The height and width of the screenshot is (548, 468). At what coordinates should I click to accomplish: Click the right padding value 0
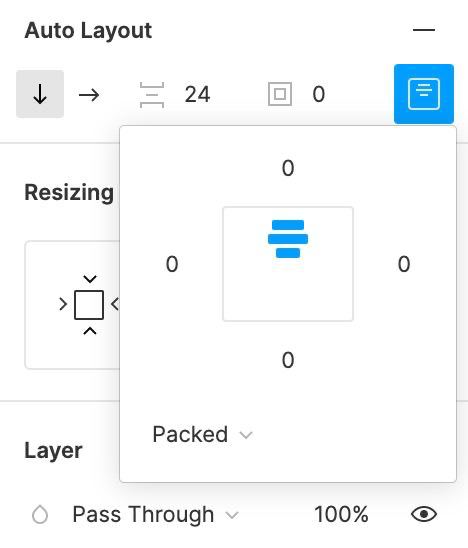click(404, 264)
